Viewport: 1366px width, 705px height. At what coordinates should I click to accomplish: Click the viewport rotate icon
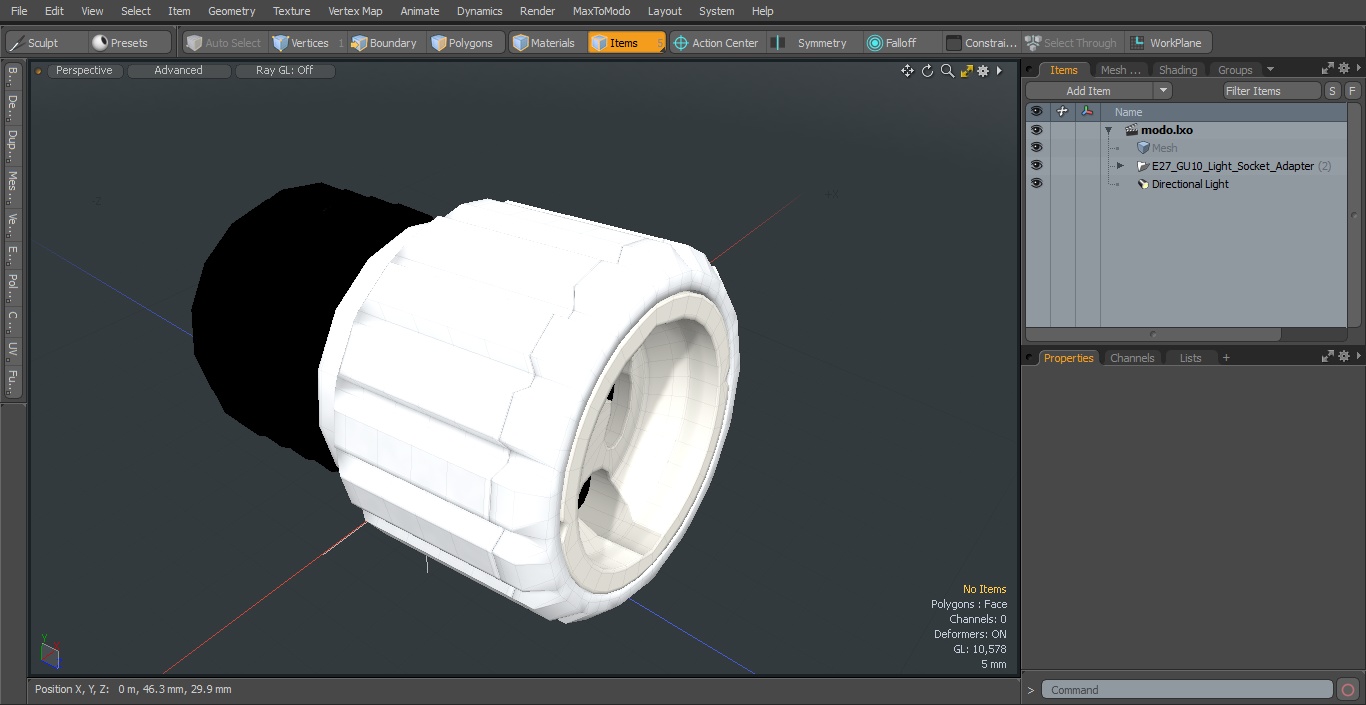pyautogui.click(x=927, y=71)
